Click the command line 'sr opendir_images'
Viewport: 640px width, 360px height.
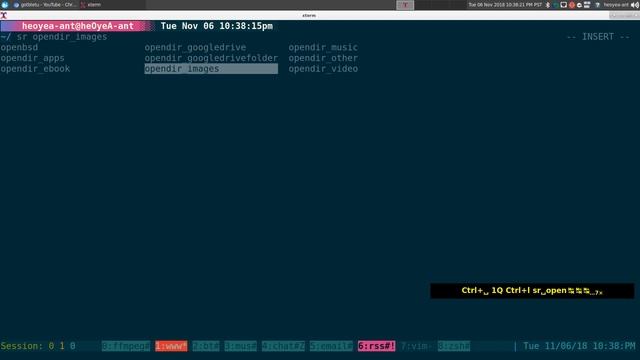pos(62,37)
